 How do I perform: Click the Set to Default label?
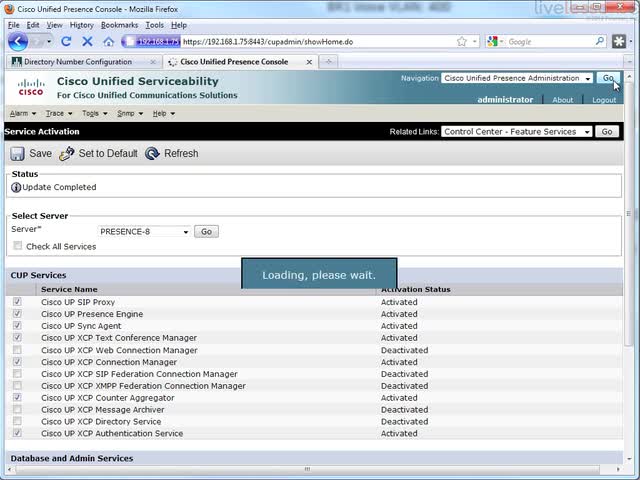click(x=108, y=153)
